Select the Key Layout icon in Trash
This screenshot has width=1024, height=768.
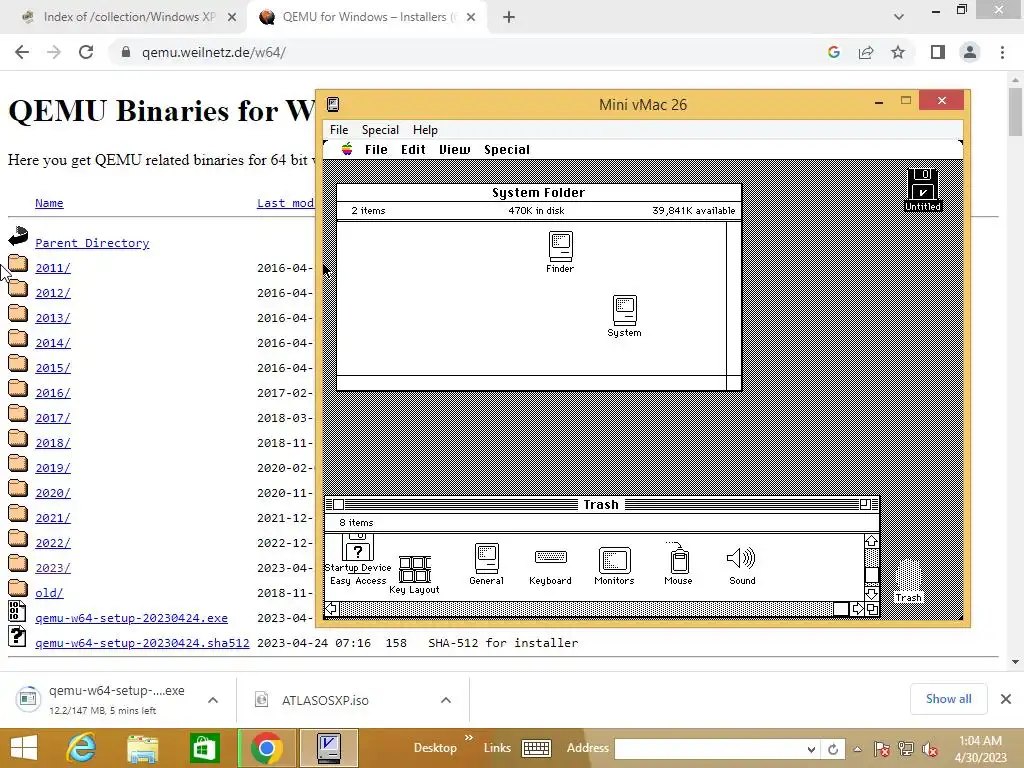[415, 569]
